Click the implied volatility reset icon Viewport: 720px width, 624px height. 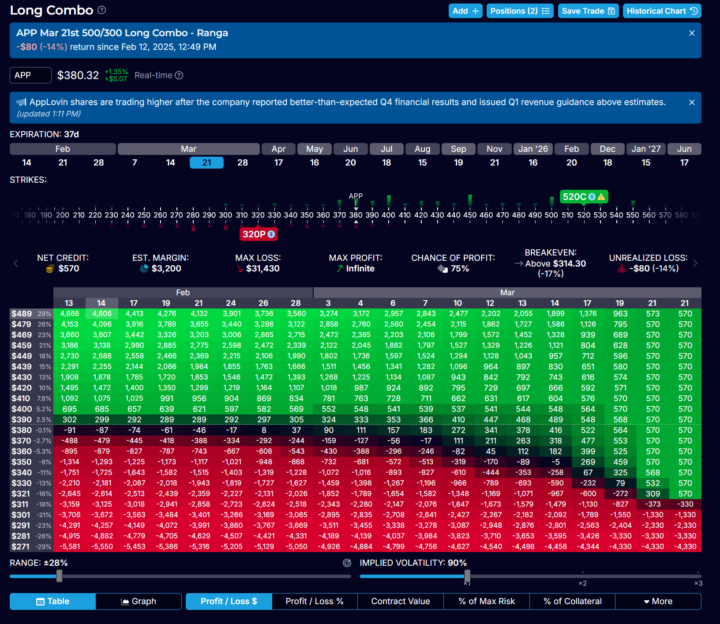click(347, 563)
